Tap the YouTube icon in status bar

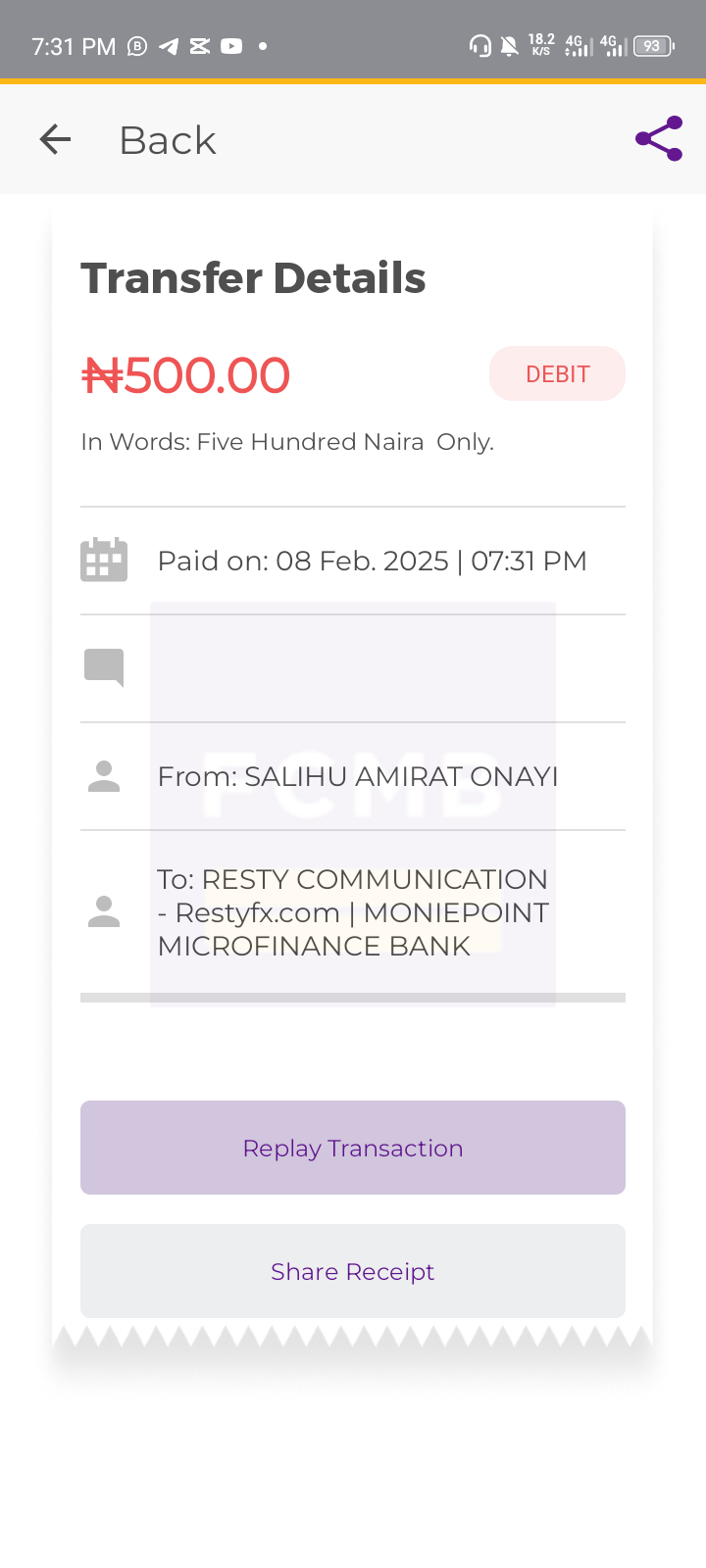(231, 46)
